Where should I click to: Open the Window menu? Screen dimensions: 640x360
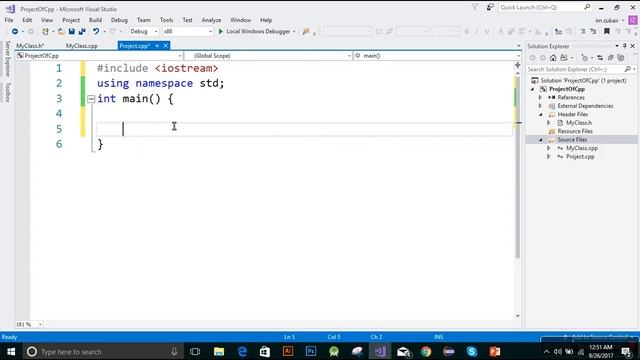pos(240,20)
